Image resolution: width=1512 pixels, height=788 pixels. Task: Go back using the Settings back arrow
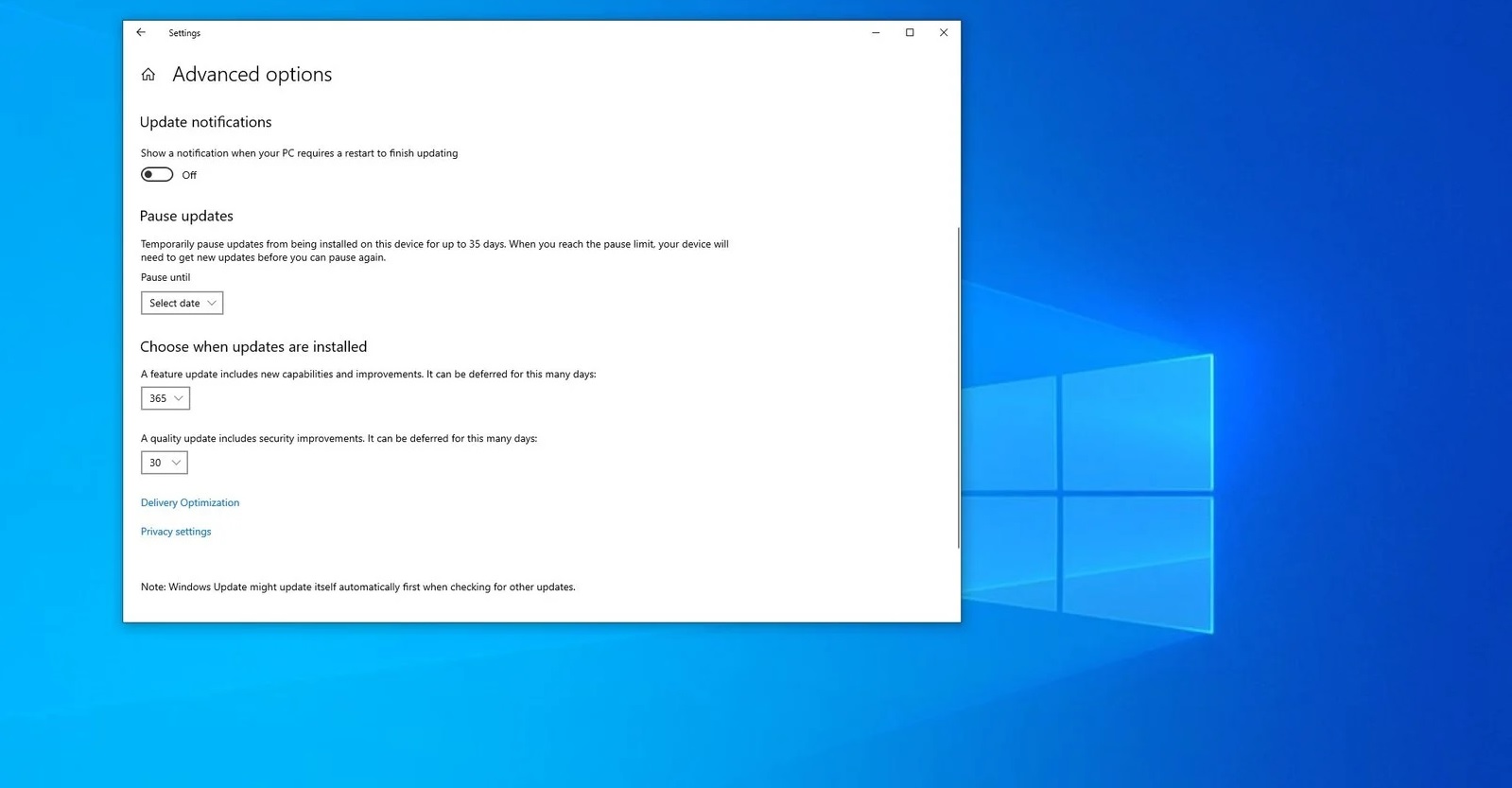pyautogui.click(x=141, y=32)
